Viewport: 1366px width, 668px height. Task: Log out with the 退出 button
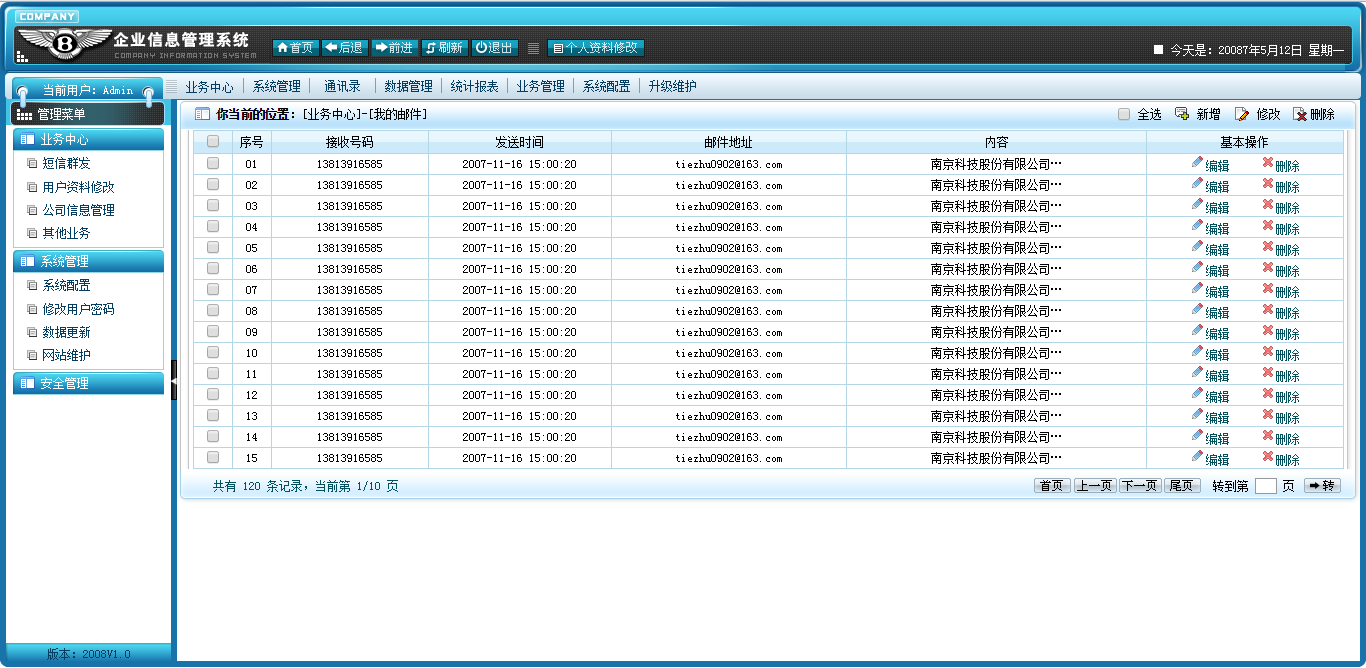(x=494, y=47)
